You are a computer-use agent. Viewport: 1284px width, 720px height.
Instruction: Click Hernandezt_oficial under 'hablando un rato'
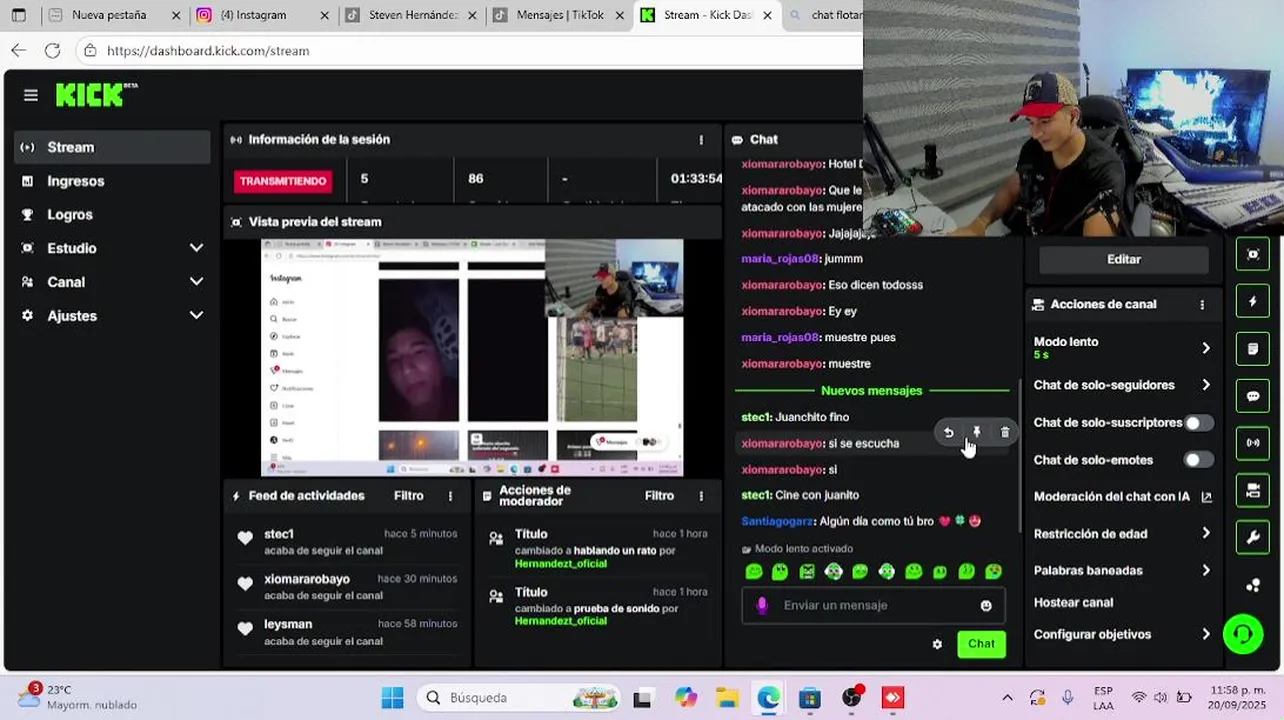pos(560,564)
